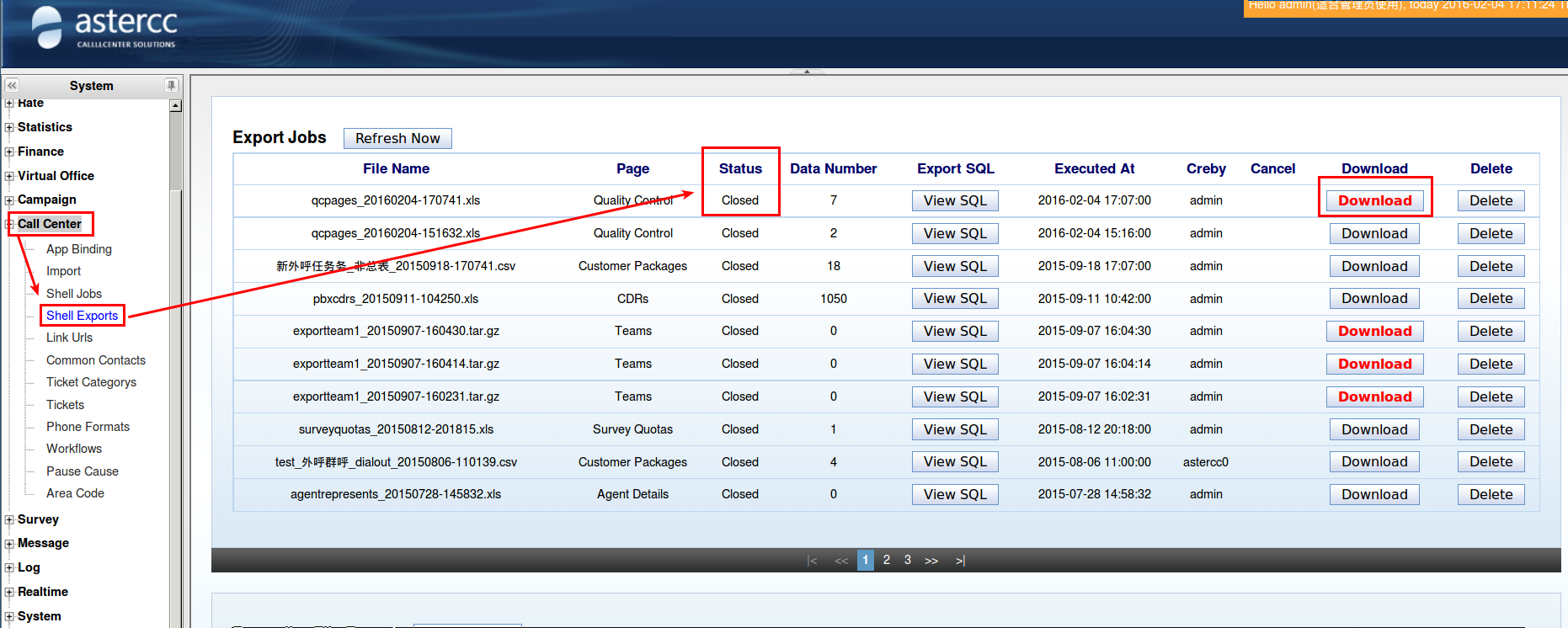Open Phone Formats menu item
This screenshot has height=628, width=1568.
tap(88, 427)
